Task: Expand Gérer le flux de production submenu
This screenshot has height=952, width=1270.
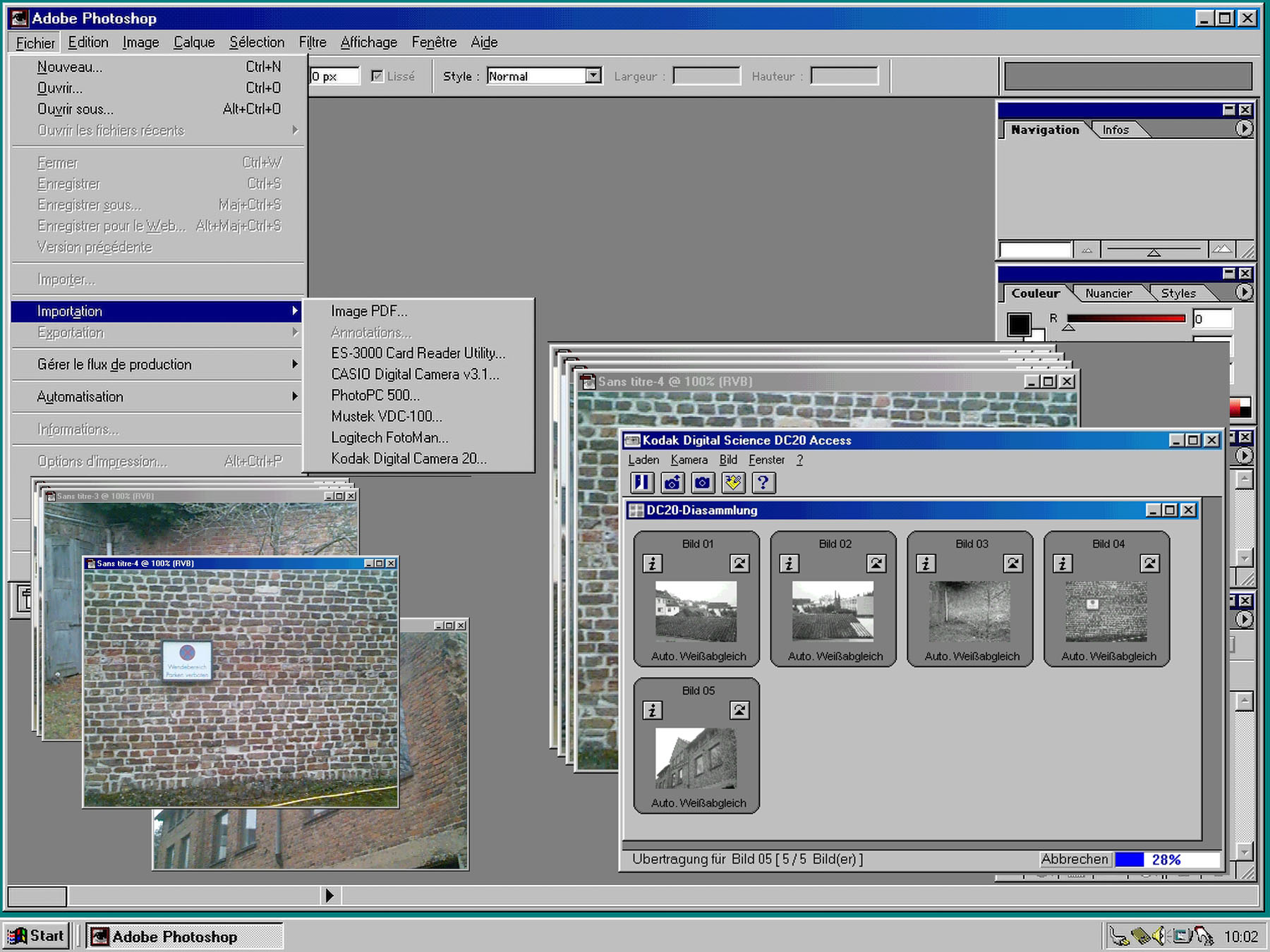Action: tap(157, 365)
